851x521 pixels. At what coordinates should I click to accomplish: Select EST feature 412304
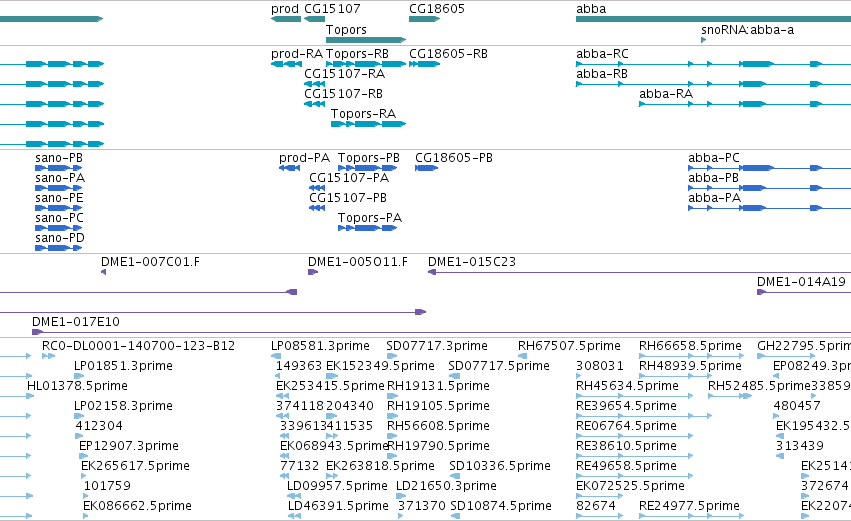point(79,437)
